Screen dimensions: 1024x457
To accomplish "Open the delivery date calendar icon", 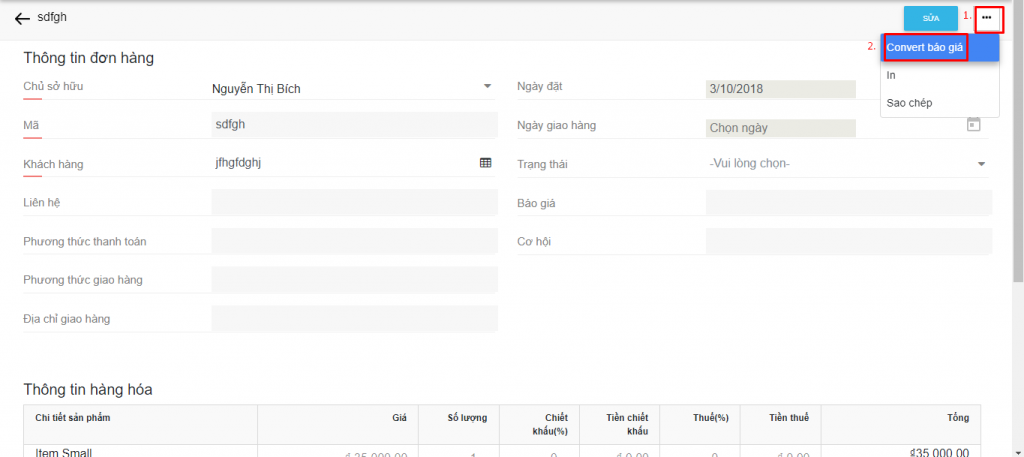I will pyautogui.click(x=973, y=125).
